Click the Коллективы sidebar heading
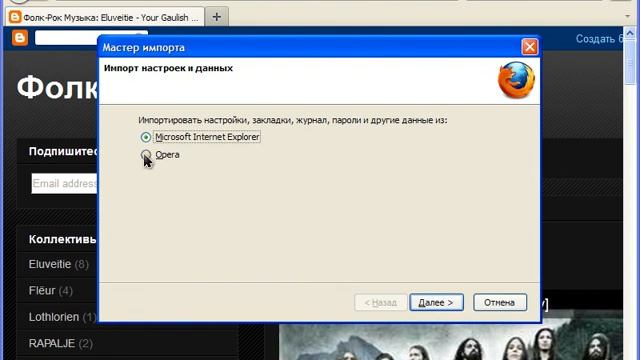The image size is (640, 360). [62, 239]
